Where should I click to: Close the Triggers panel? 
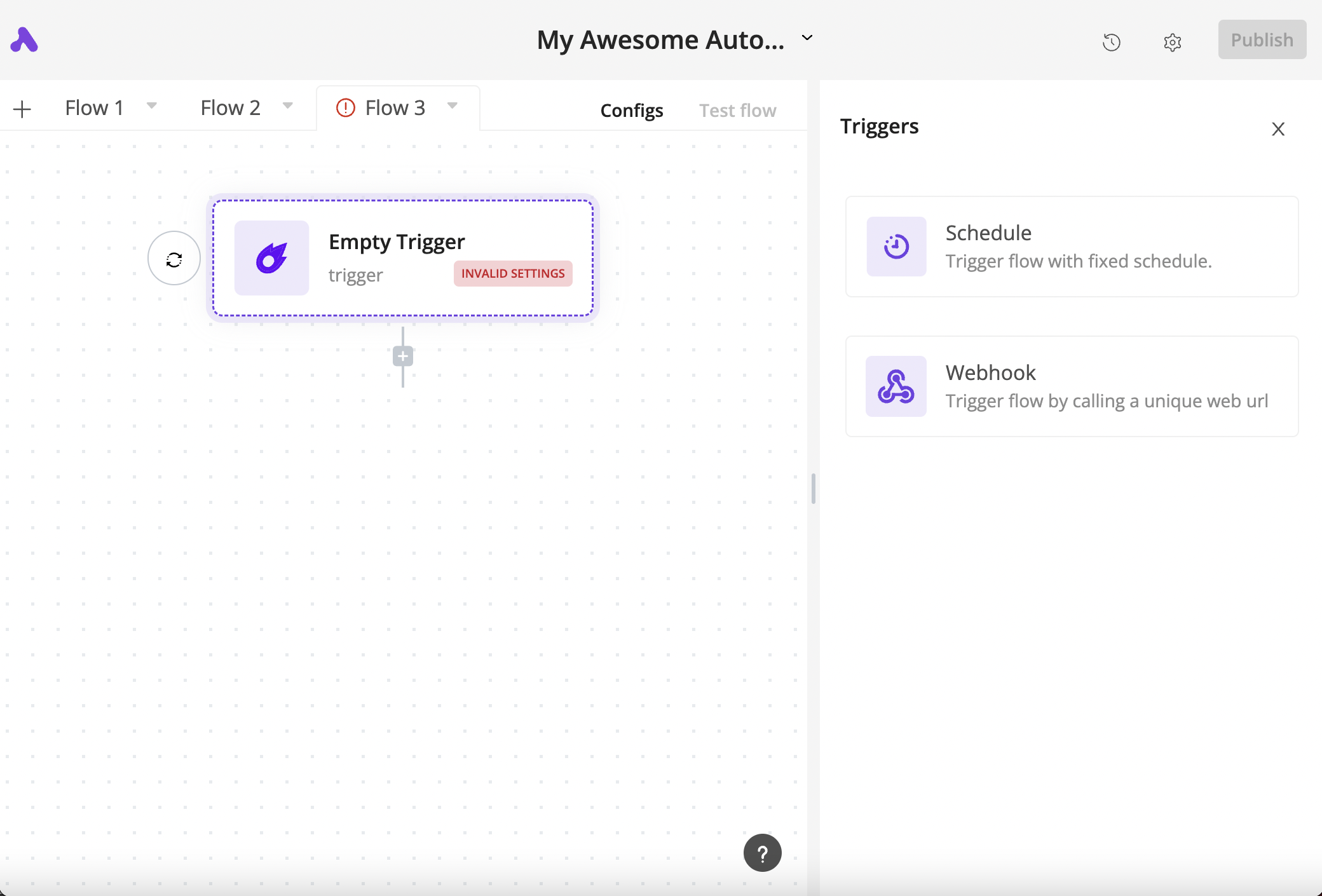click(x=1278, y=129)
